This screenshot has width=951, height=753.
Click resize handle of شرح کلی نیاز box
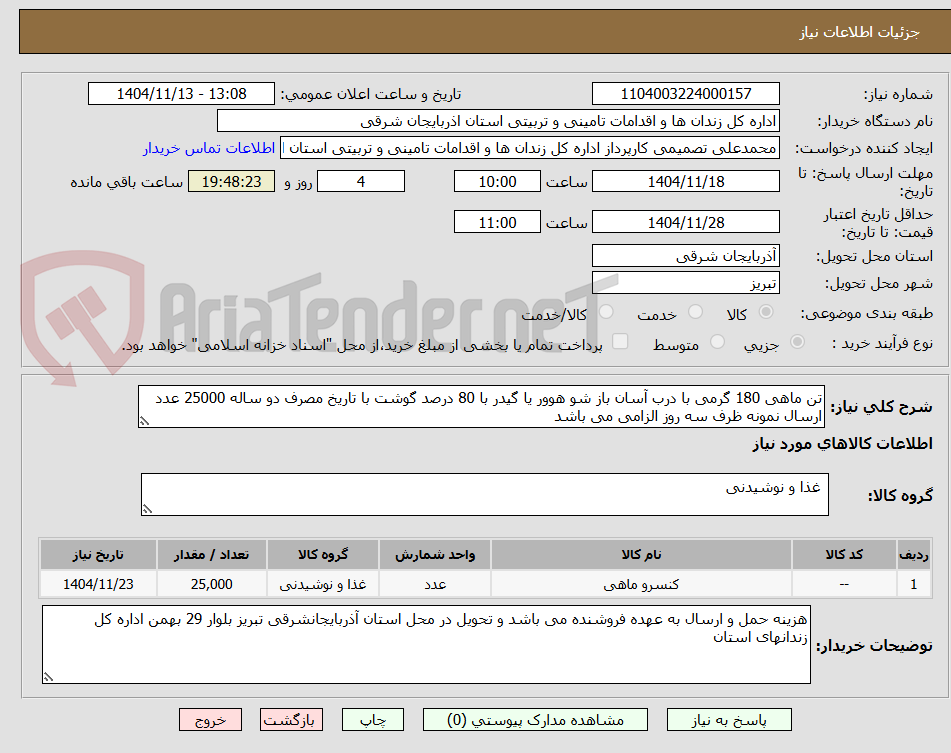pos(144,421)
